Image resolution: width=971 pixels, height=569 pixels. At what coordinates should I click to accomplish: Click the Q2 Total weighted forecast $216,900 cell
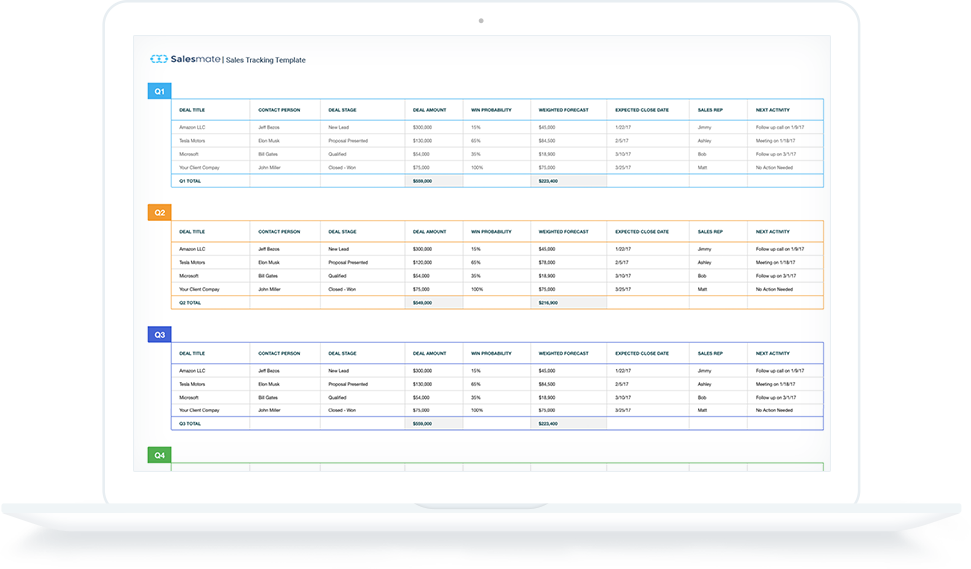548,302
